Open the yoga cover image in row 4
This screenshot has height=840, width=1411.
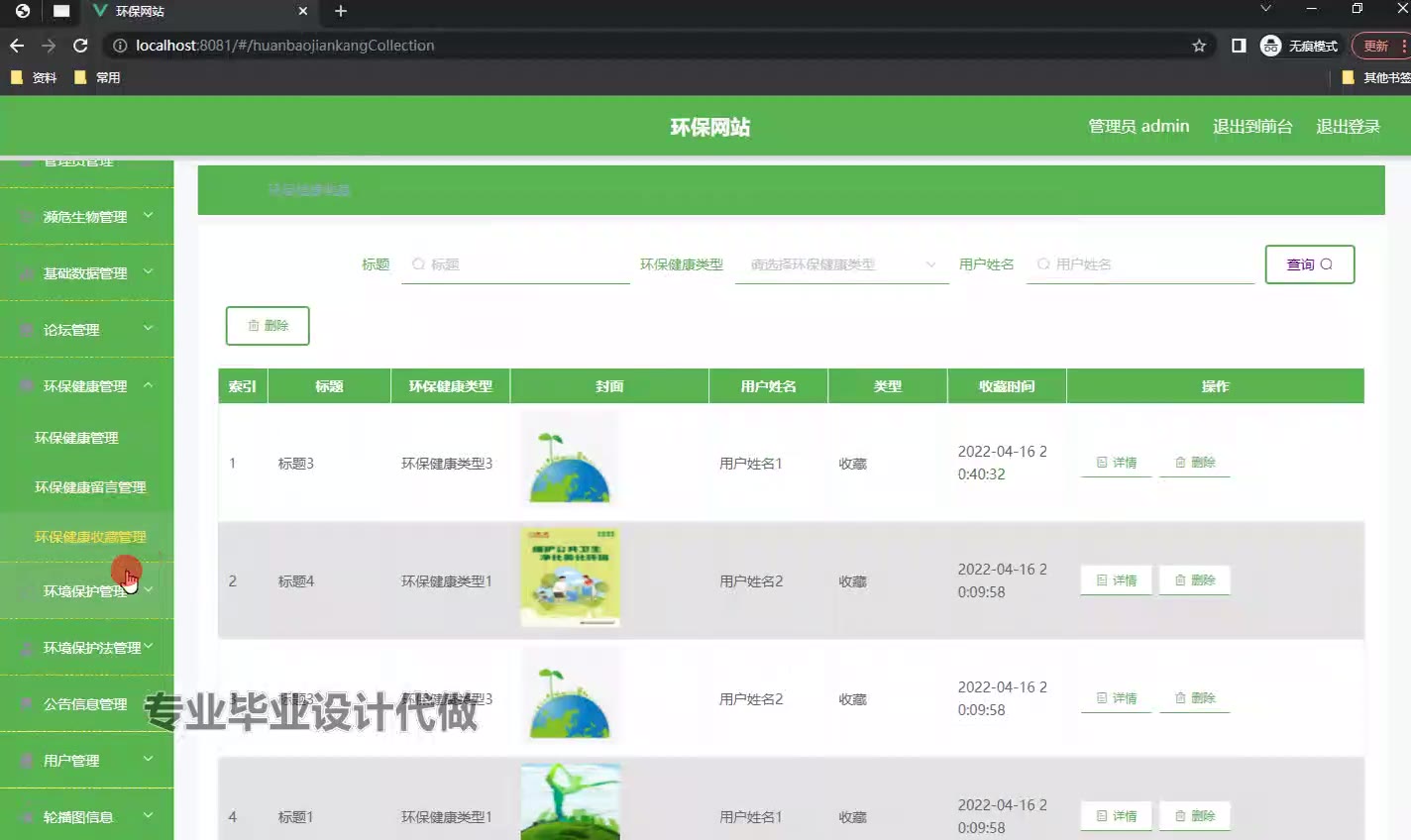pyautogui.click(x=570, y=802)
